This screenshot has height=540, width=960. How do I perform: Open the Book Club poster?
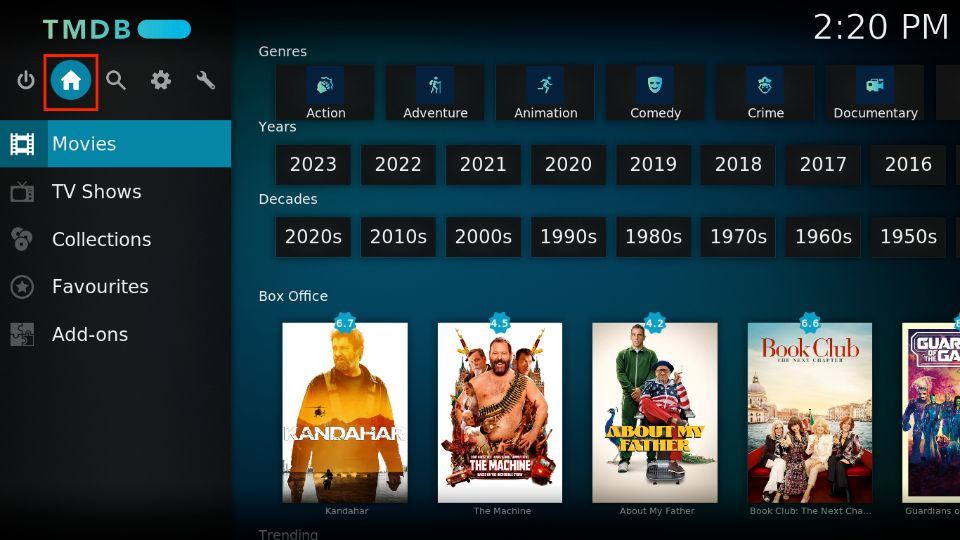(x=810, y=413)
